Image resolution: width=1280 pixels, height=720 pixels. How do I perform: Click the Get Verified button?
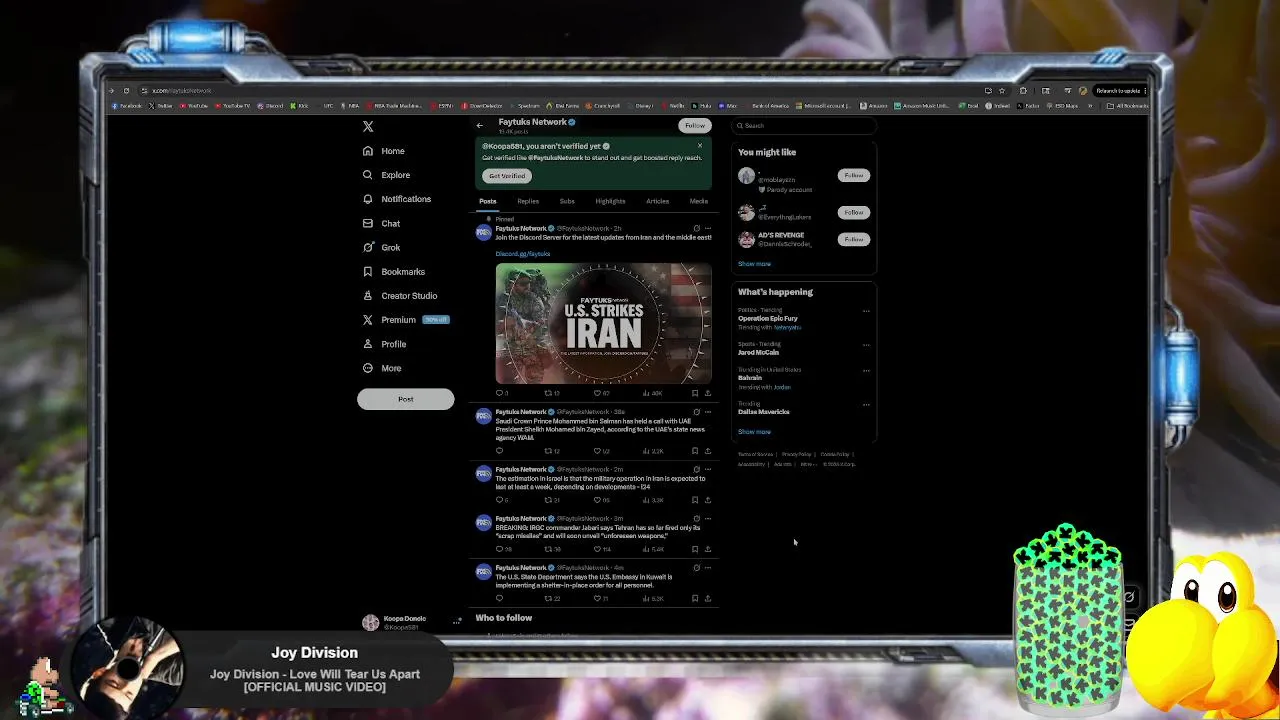(507, 176)
